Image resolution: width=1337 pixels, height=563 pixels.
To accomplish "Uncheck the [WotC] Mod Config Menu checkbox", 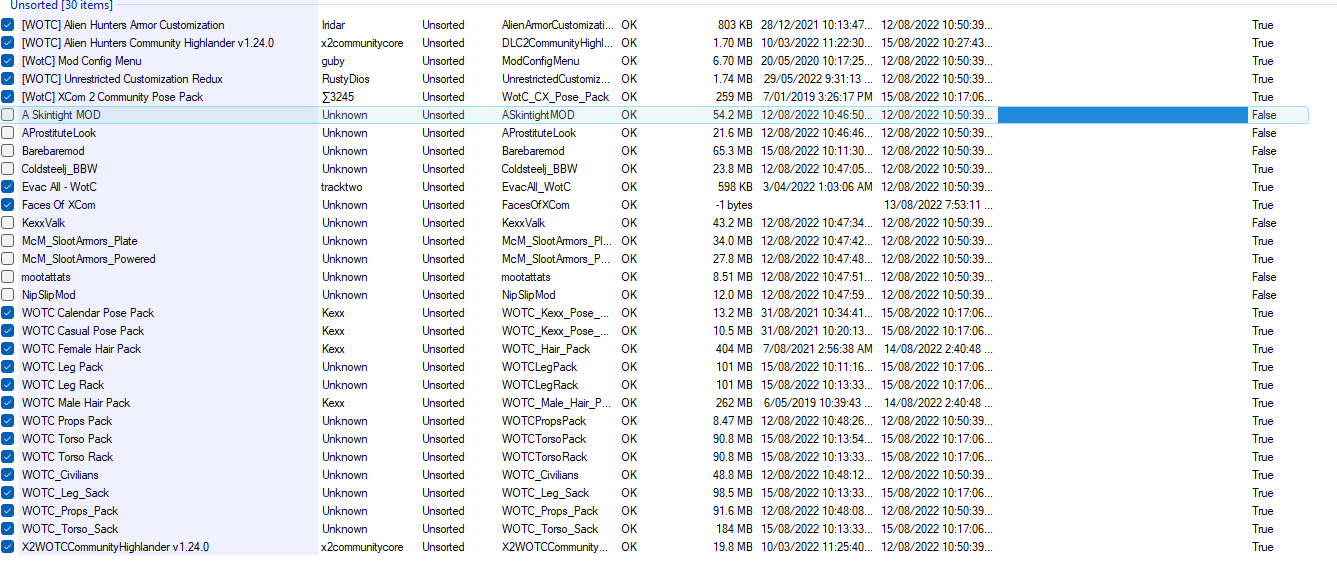I will [8, 61].
